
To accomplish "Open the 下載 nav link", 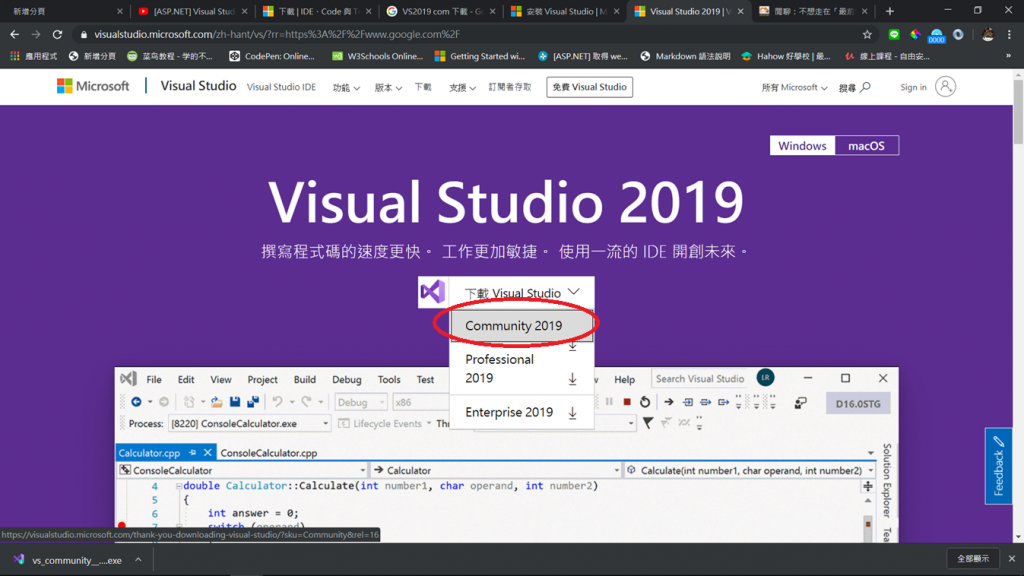I will tap(423, 87).
